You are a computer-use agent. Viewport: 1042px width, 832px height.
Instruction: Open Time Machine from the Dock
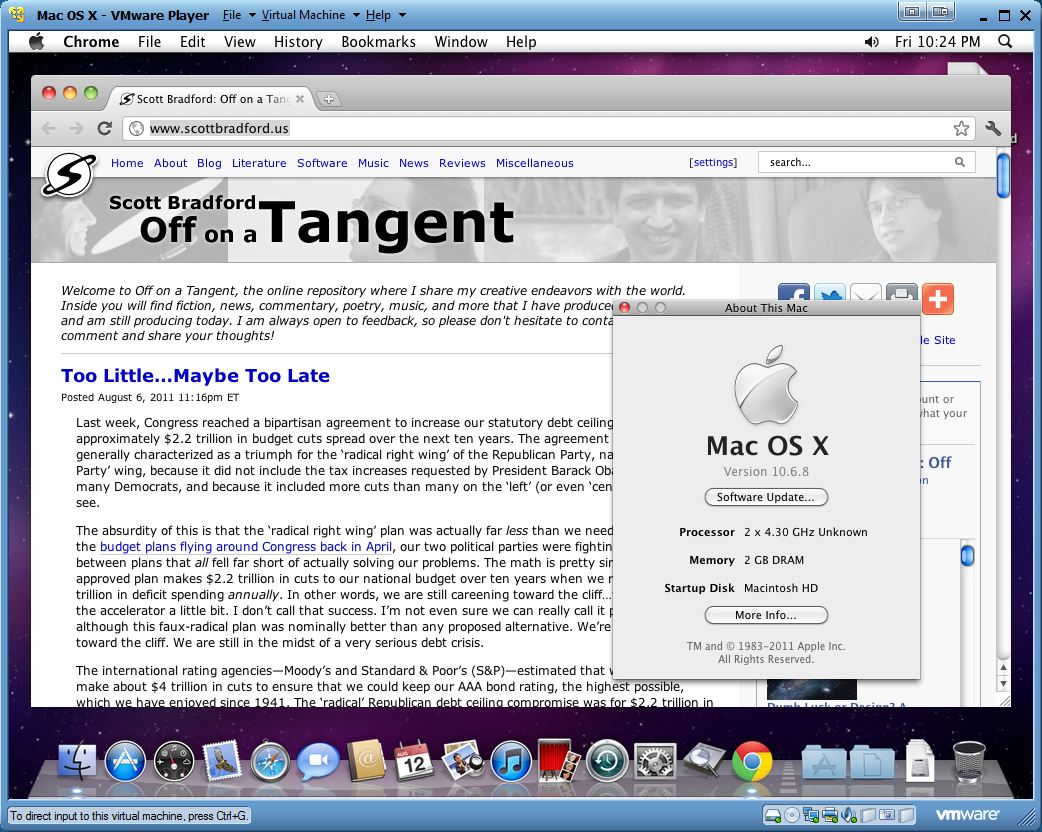606,762
